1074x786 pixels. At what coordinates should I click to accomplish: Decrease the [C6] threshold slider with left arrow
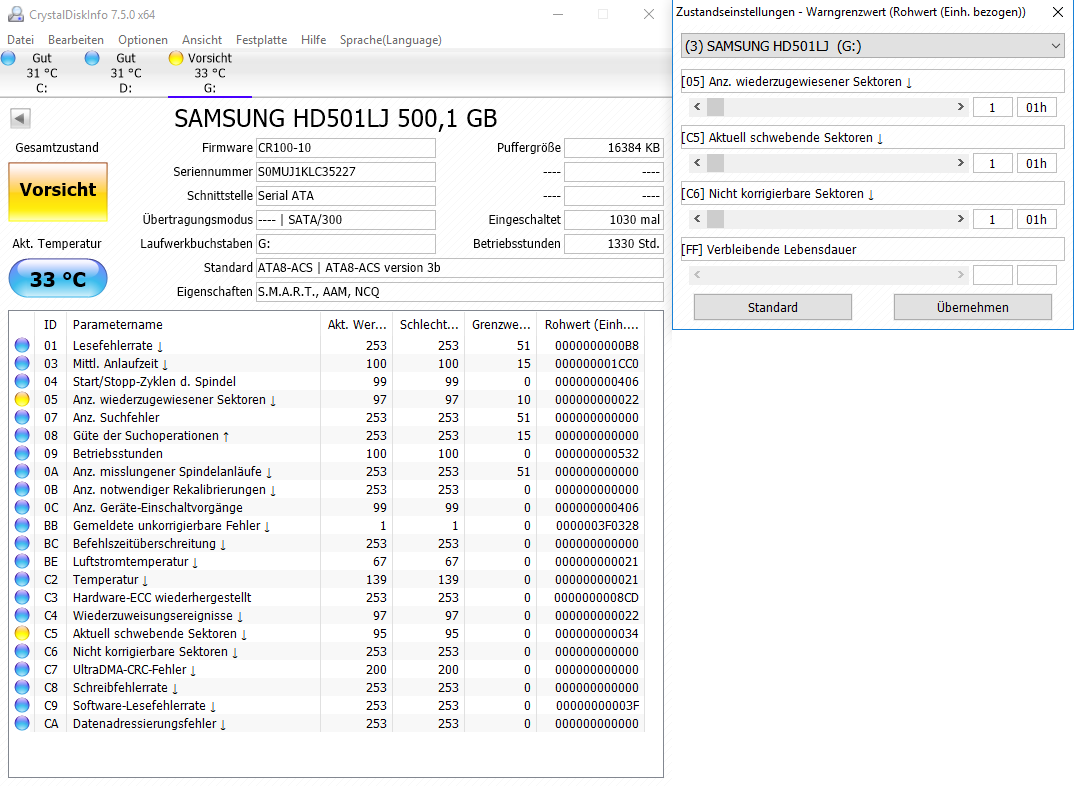pos(697,219)
